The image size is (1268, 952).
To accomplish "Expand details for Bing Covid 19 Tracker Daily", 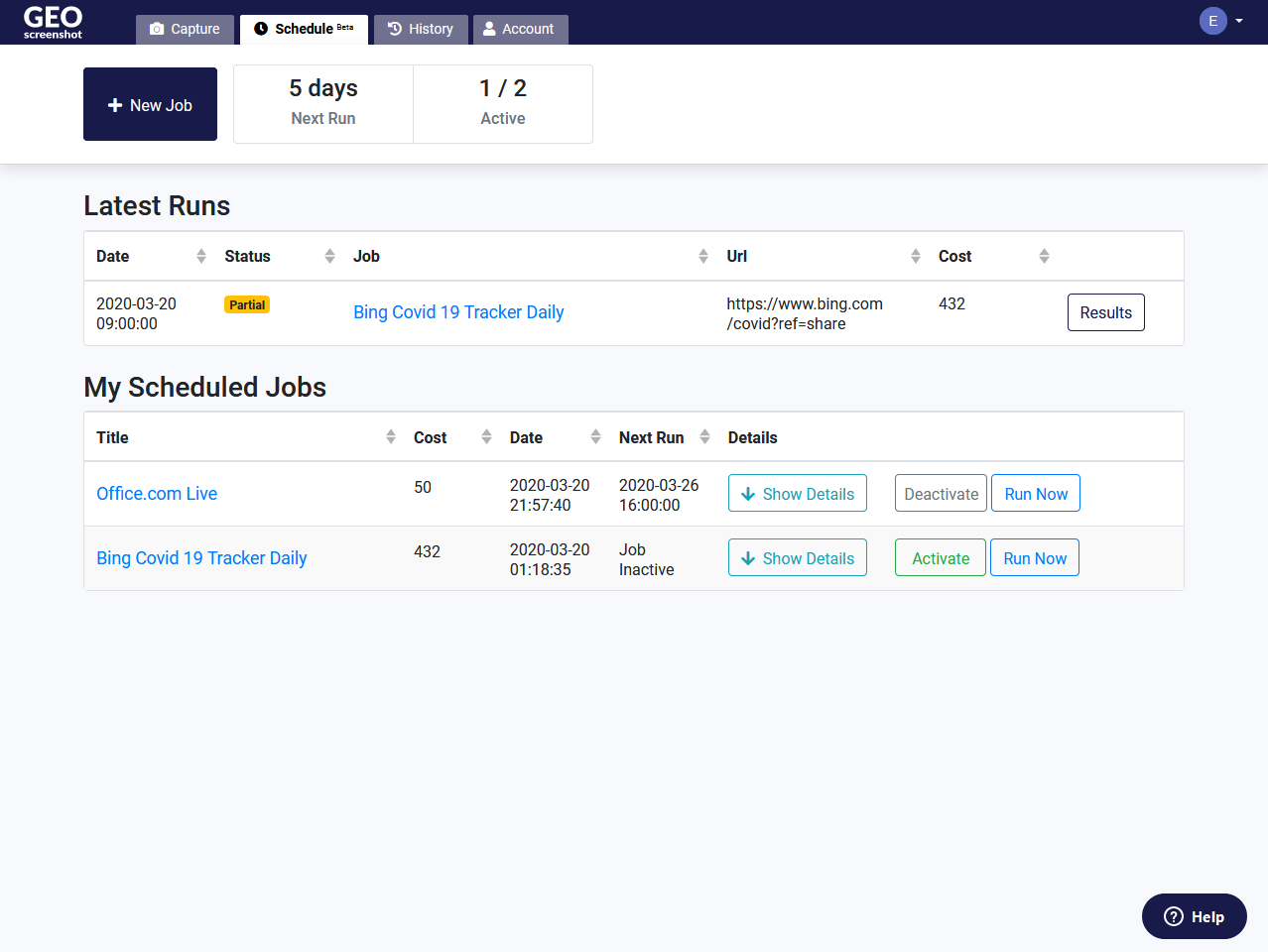I will [x=797, y=557].
